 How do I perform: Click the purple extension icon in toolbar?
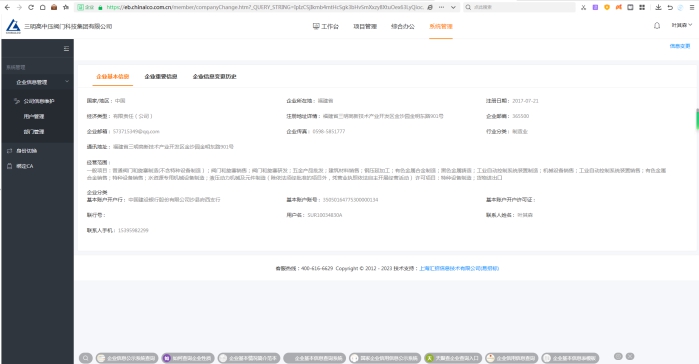click(x=595, y=7)
